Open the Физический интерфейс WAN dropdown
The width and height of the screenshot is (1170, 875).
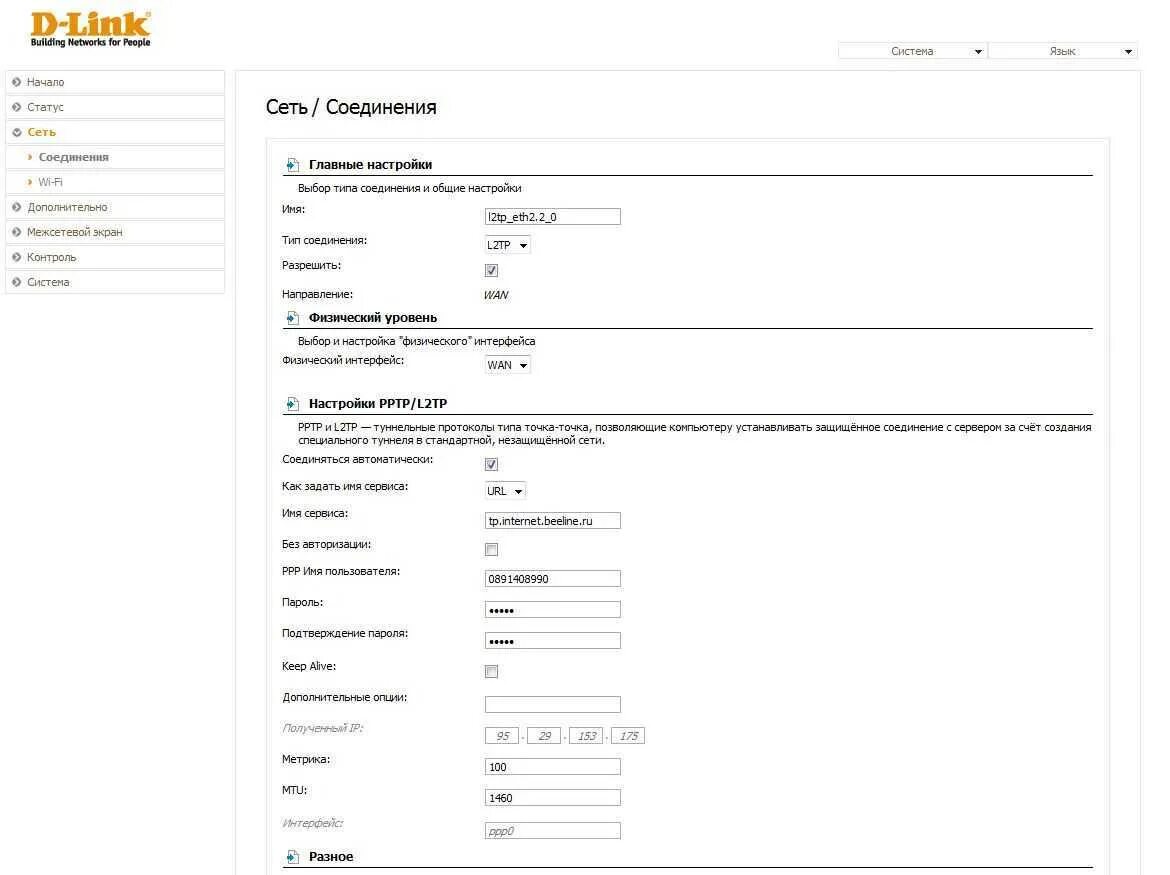[x=507, y=365]
